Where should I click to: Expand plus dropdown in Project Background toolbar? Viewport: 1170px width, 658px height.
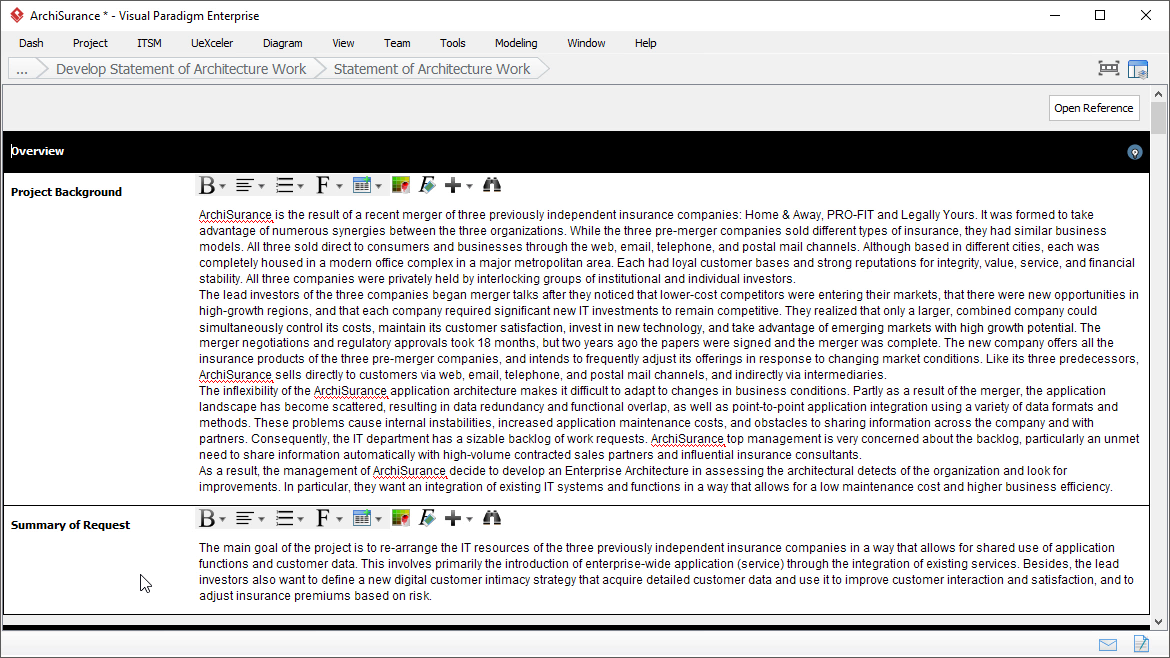[x=469, y=187]
